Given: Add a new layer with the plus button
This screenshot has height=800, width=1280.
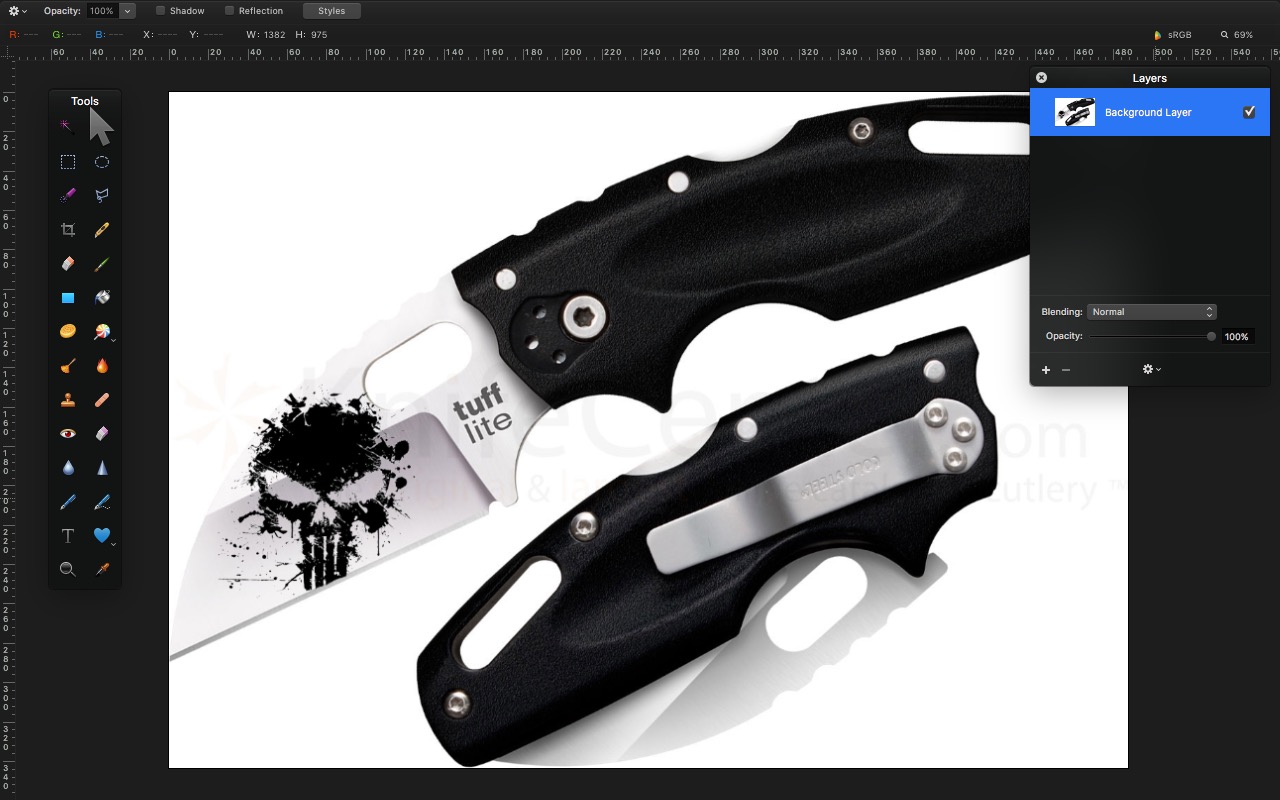Looking at the screenshot, I should point(1046,370).
